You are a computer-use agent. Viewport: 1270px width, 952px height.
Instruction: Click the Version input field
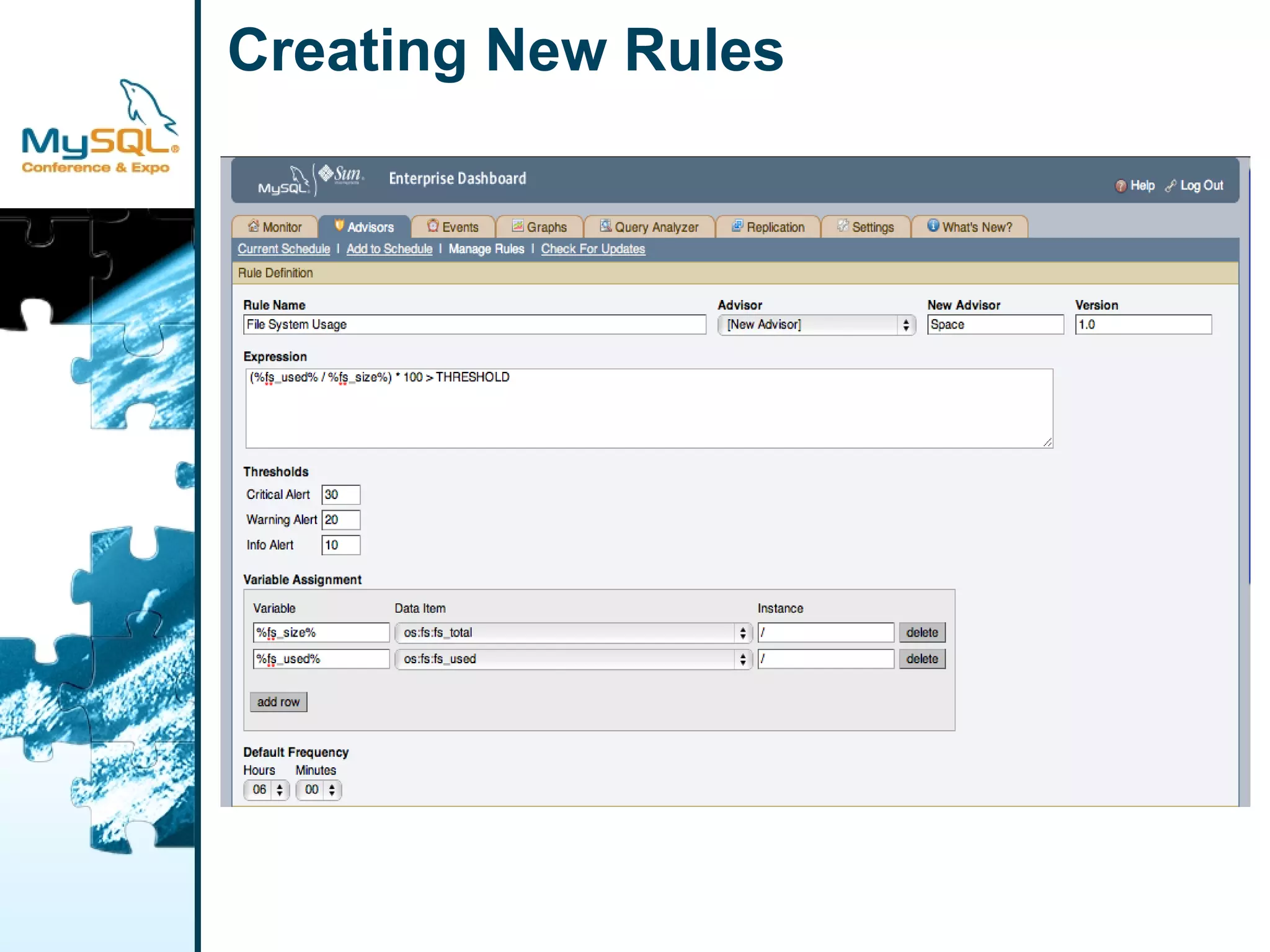(x=1143, y=325)
